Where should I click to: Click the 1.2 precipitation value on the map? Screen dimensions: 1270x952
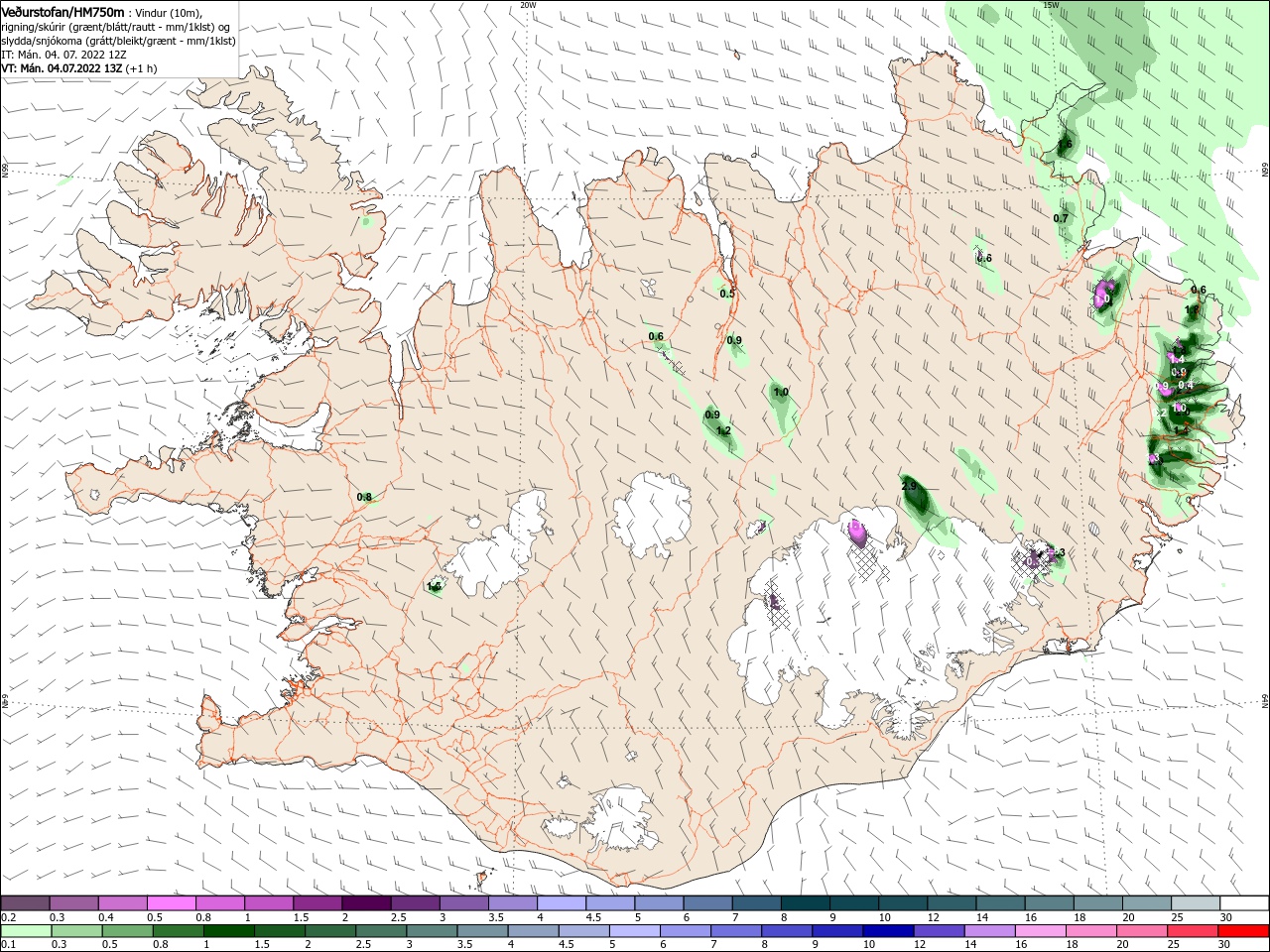(723, 430)
